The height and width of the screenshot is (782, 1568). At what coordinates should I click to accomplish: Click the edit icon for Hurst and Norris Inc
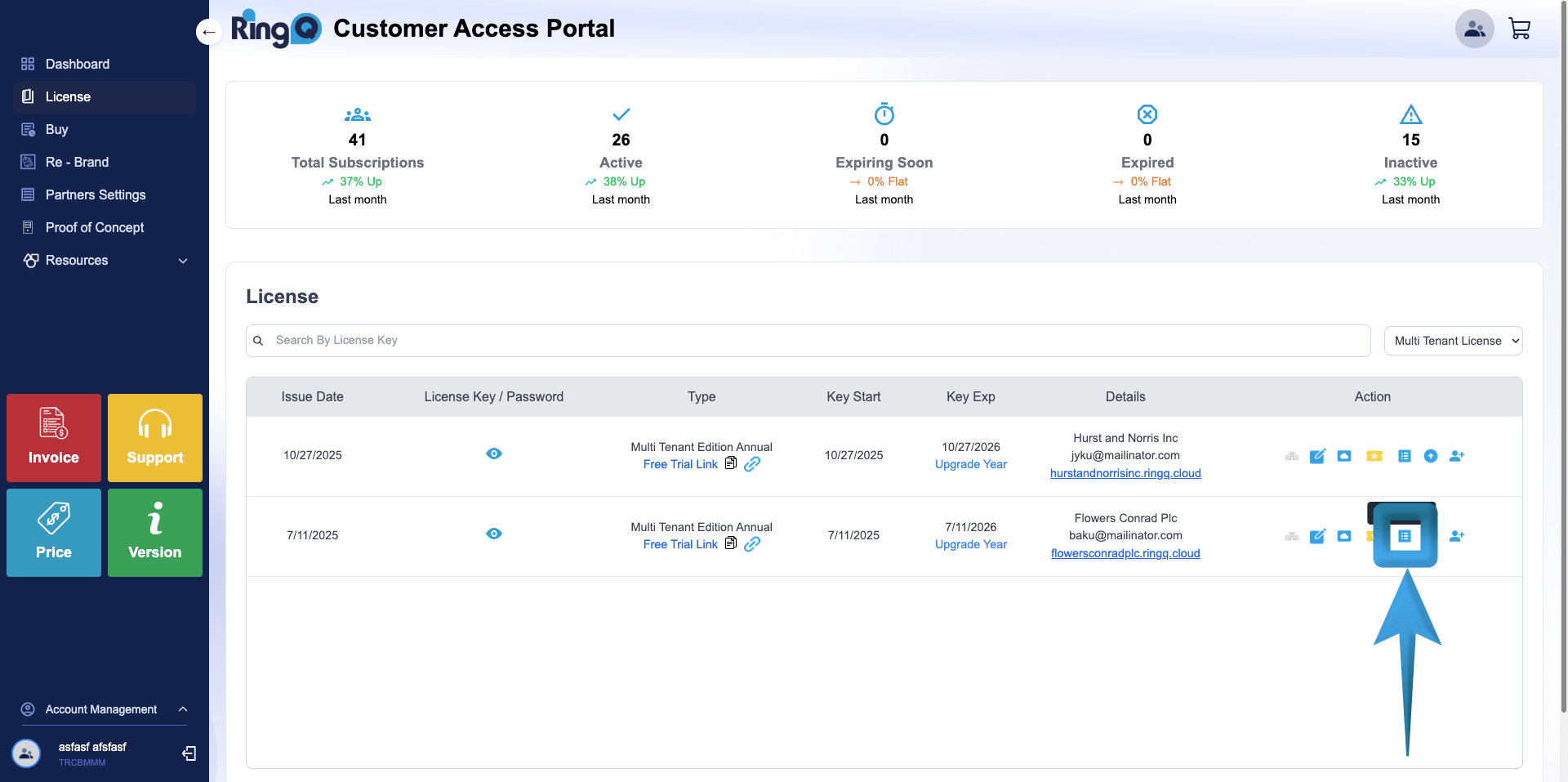tap(1317, 456)
